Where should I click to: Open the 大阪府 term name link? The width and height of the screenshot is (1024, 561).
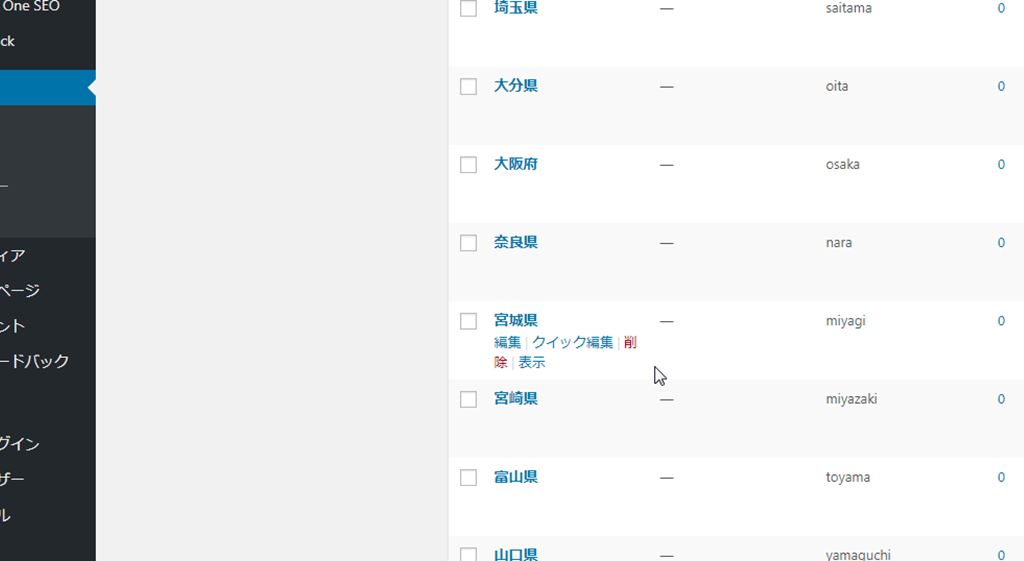(x=516, y=164)
